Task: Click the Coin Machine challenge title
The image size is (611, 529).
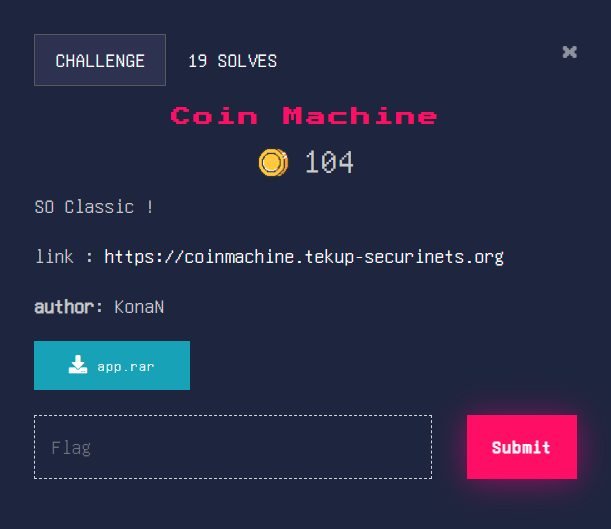Action: [304, 116]
